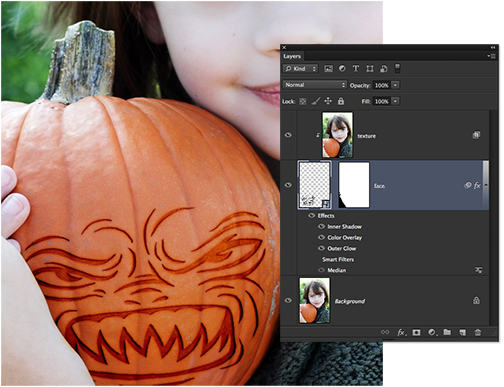Click the advanced blending icon on face layer
This screenshot has width=504, height=387.
[x=468, y=185]
